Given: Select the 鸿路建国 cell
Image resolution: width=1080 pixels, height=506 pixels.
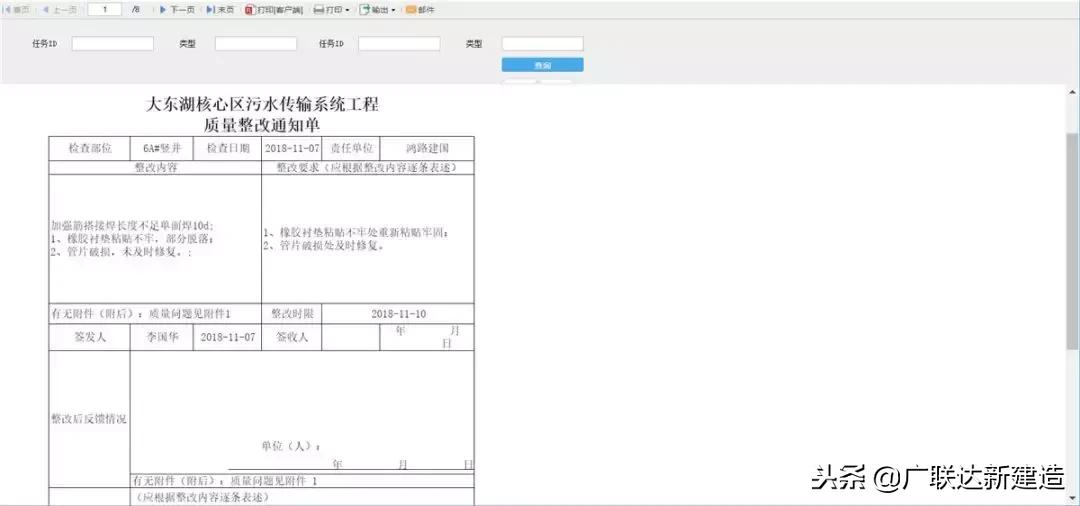Looking at the screenshot, I should click(x=427, y=148).
